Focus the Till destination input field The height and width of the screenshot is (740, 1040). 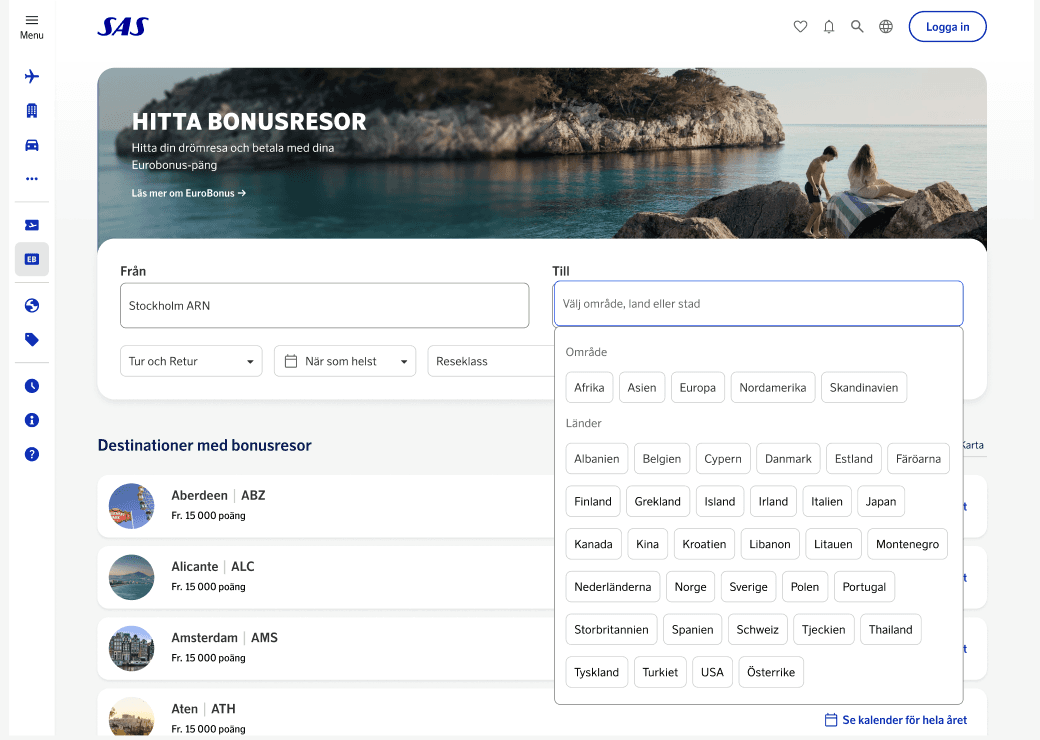click(758, 304)
